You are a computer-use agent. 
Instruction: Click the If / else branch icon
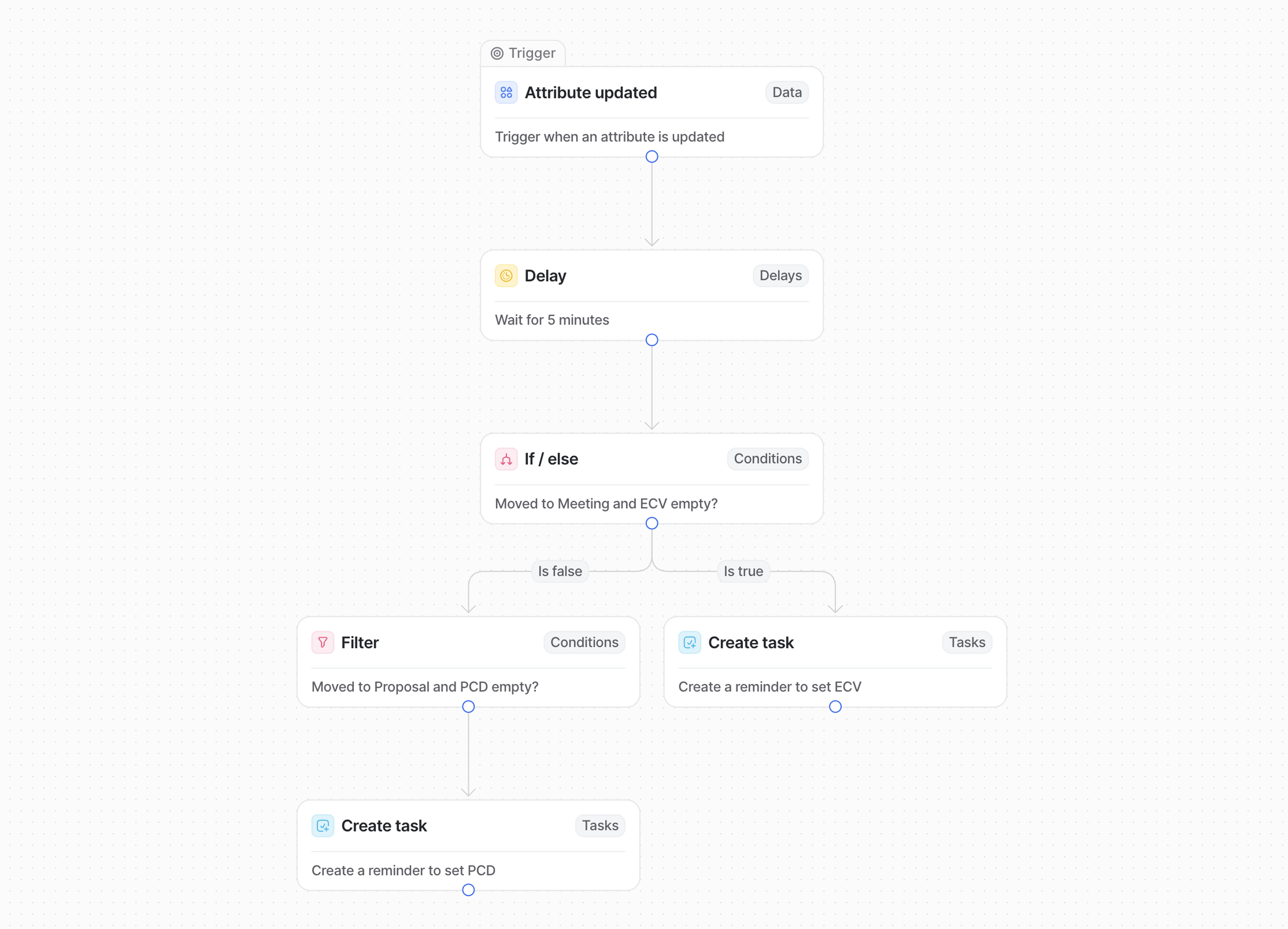click(506, 459)
